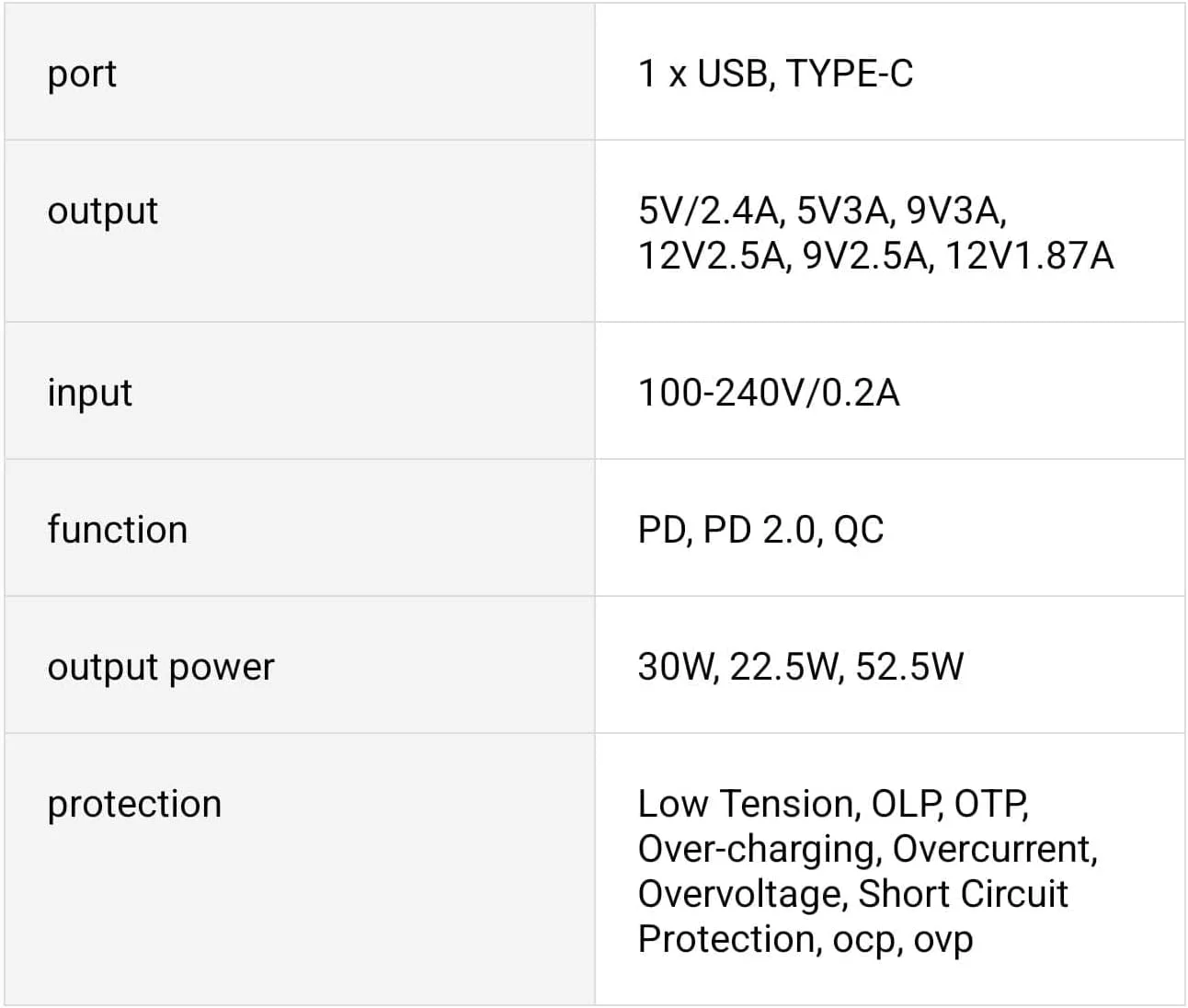Select the "Overcurrent" protection text

click(x=993, y=849)
